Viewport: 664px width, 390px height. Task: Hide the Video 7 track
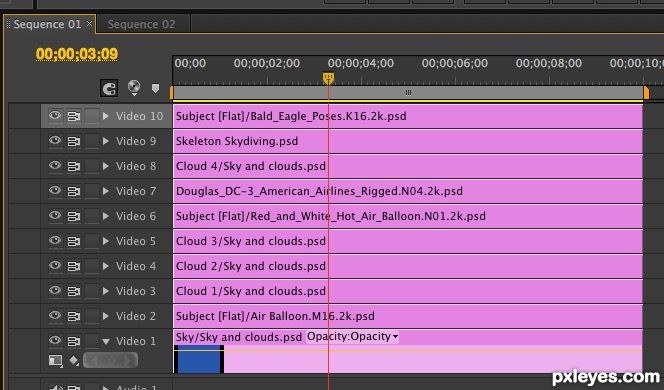pos(55,190)
